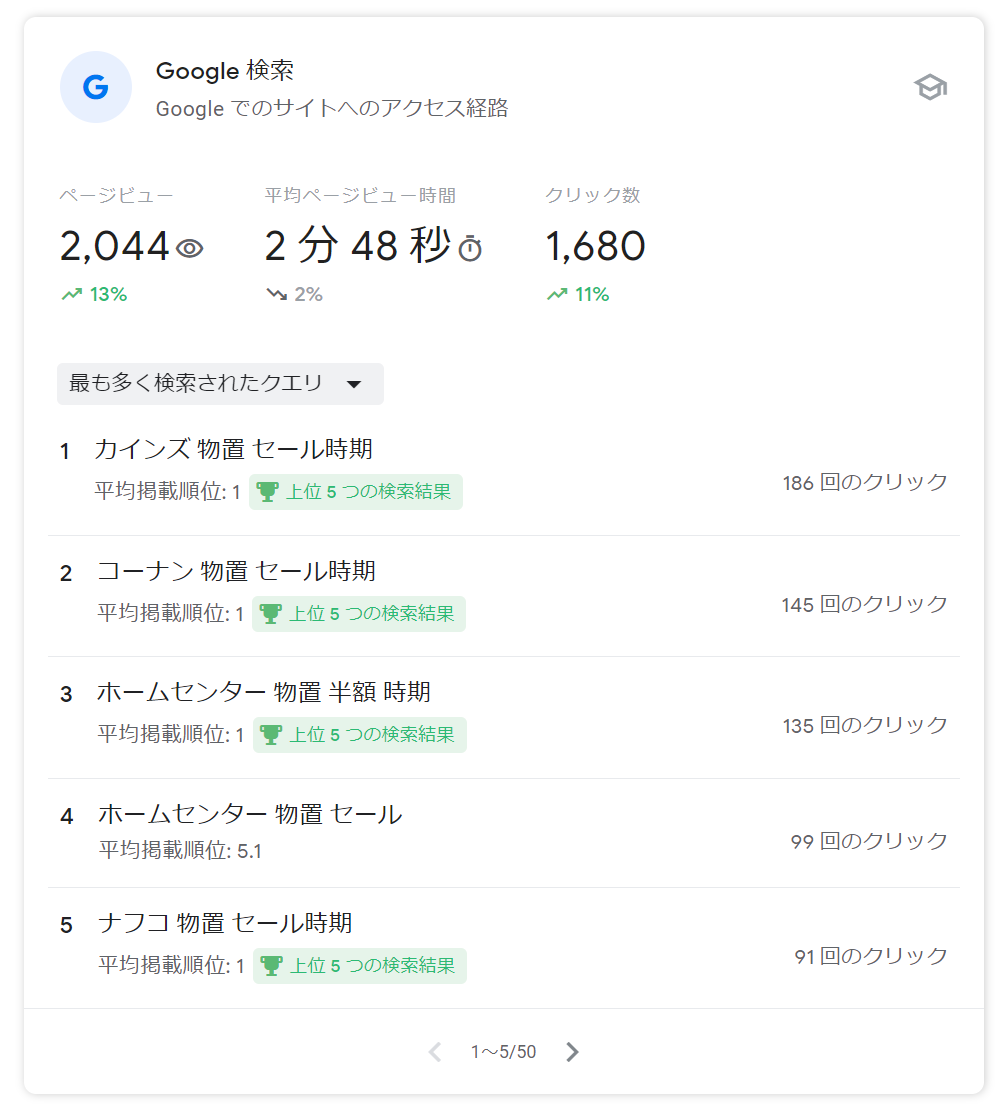The width and height of the screenshot is (1006, 1110).
Task: Click 上位 5 つの検索結果 badge on row 5
Action: coord(360,966)
